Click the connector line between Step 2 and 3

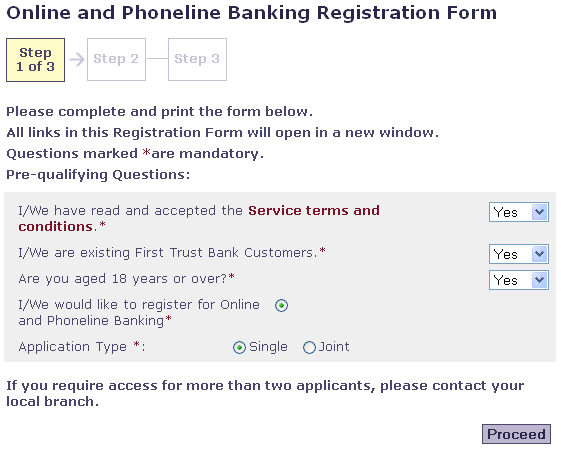pos(157,58)
